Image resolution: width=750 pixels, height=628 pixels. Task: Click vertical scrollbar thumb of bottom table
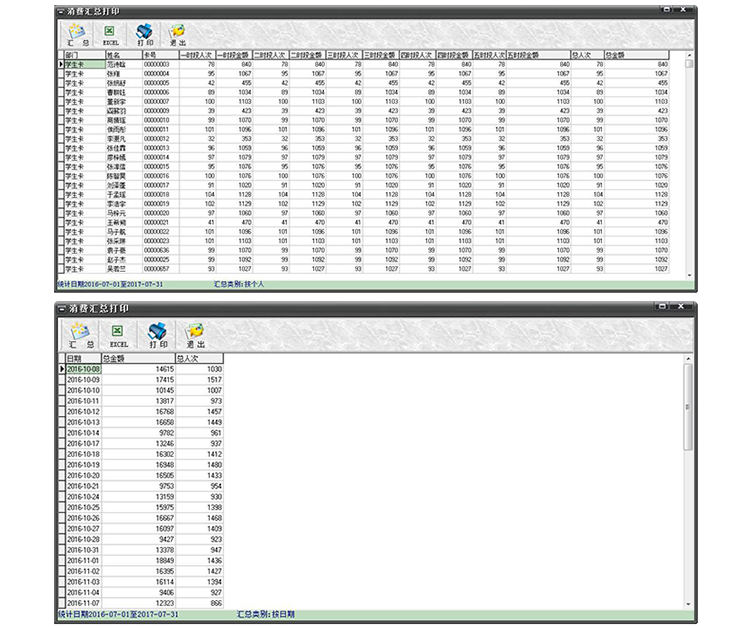688,407
